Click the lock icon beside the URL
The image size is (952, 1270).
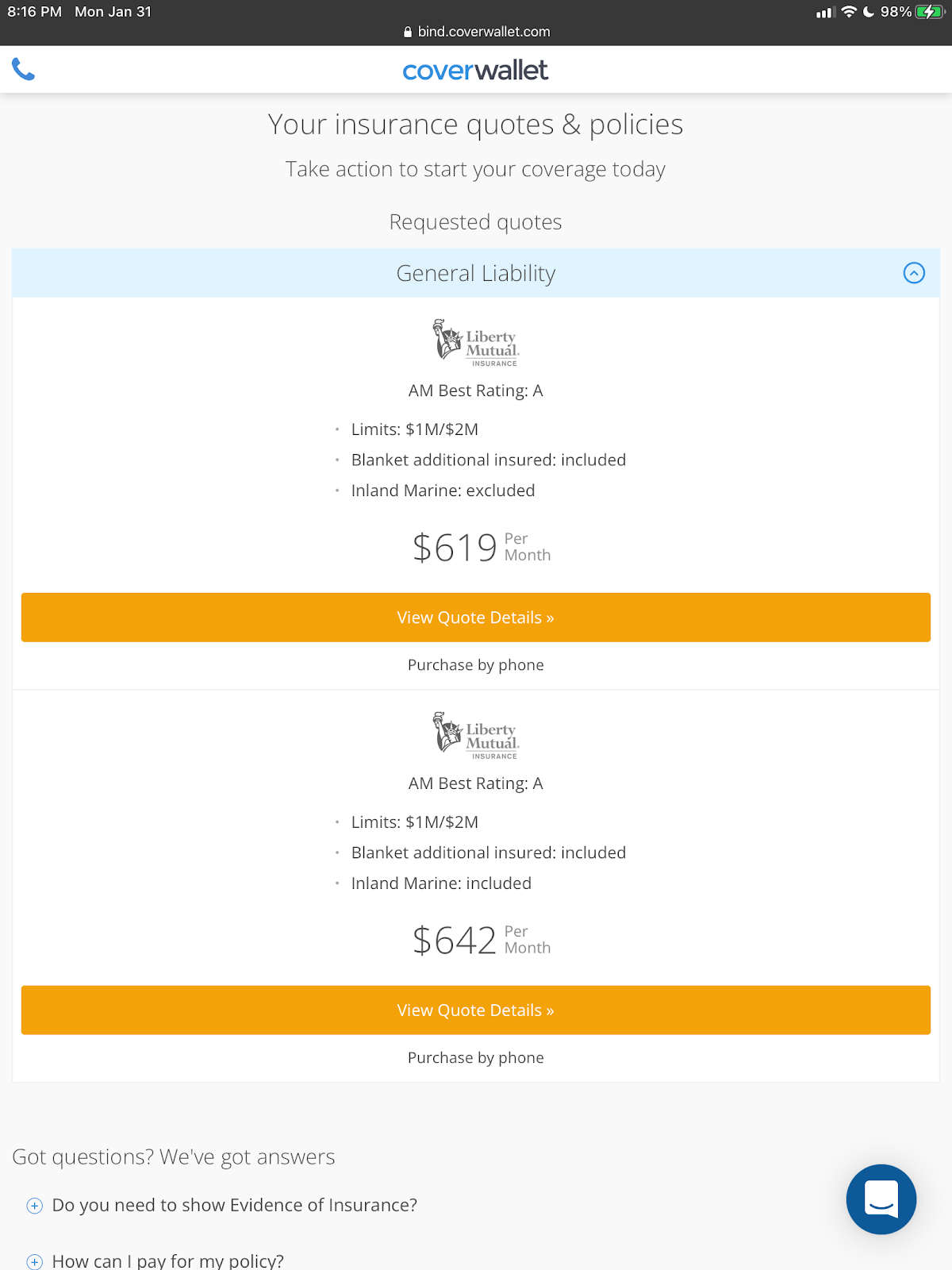pos(408,32)
